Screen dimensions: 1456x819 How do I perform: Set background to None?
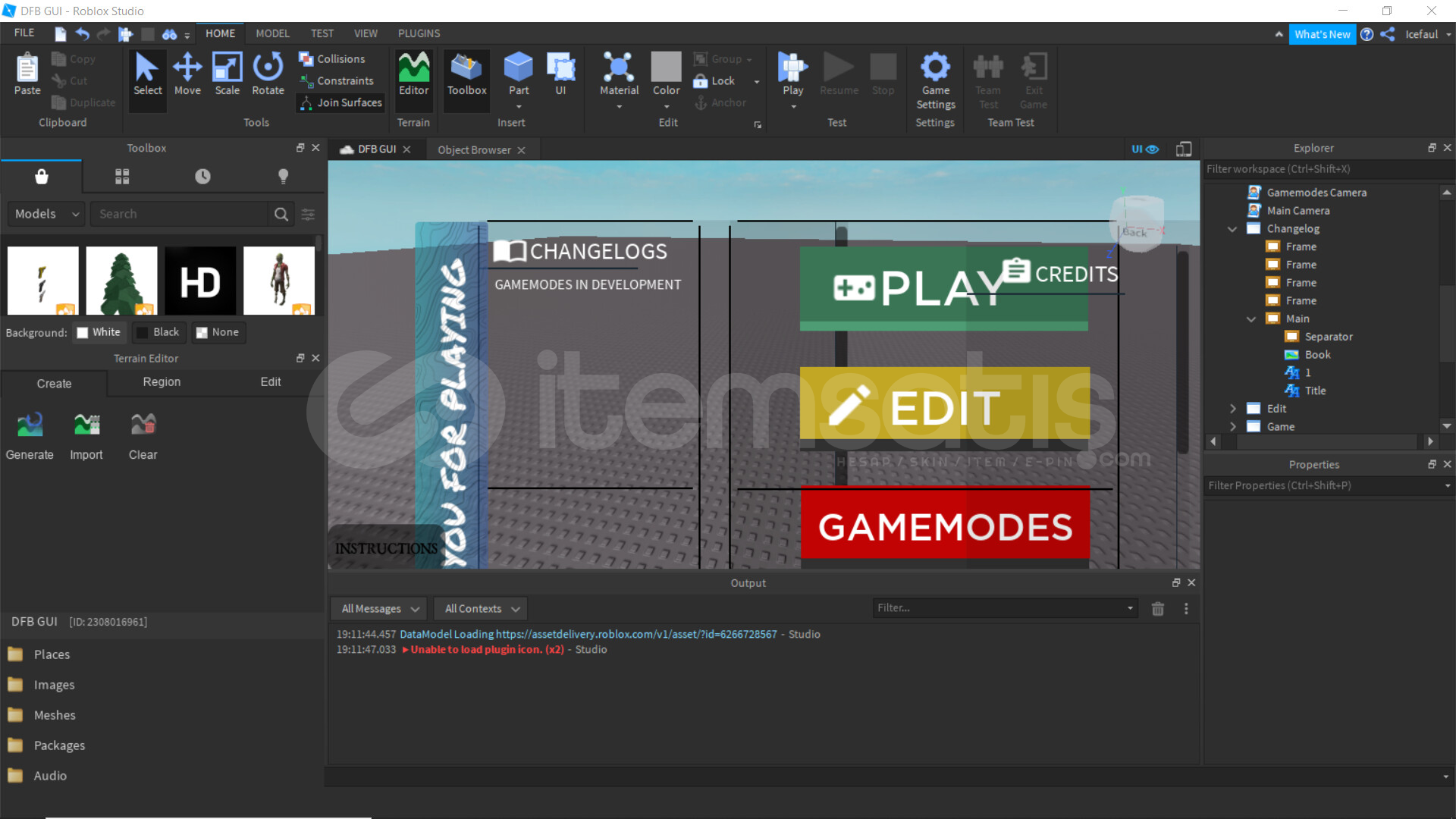pos(218,332)
